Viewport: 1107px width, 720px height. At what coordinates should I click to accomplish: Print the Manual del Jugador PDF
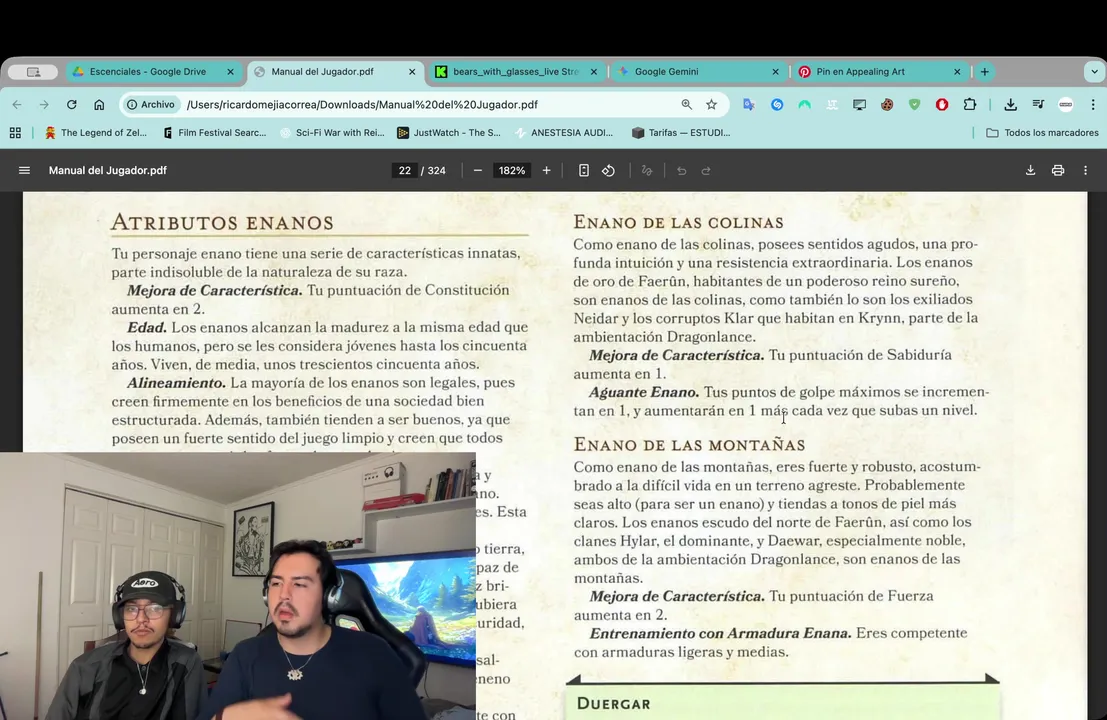pos(1058,170)
